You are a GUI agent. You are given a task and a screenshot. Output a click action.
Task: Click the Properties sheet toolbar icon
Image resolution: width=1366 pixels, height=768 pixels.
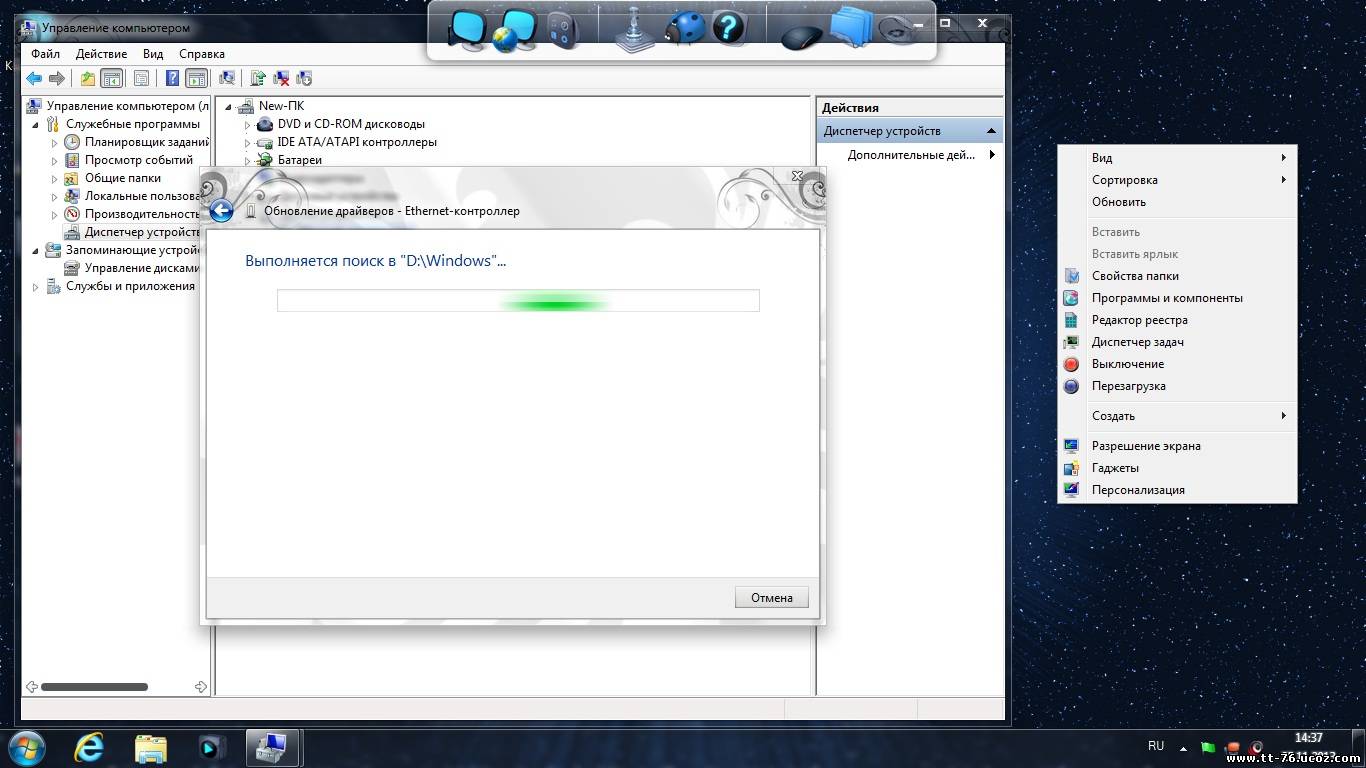click(x=141, y=78)
